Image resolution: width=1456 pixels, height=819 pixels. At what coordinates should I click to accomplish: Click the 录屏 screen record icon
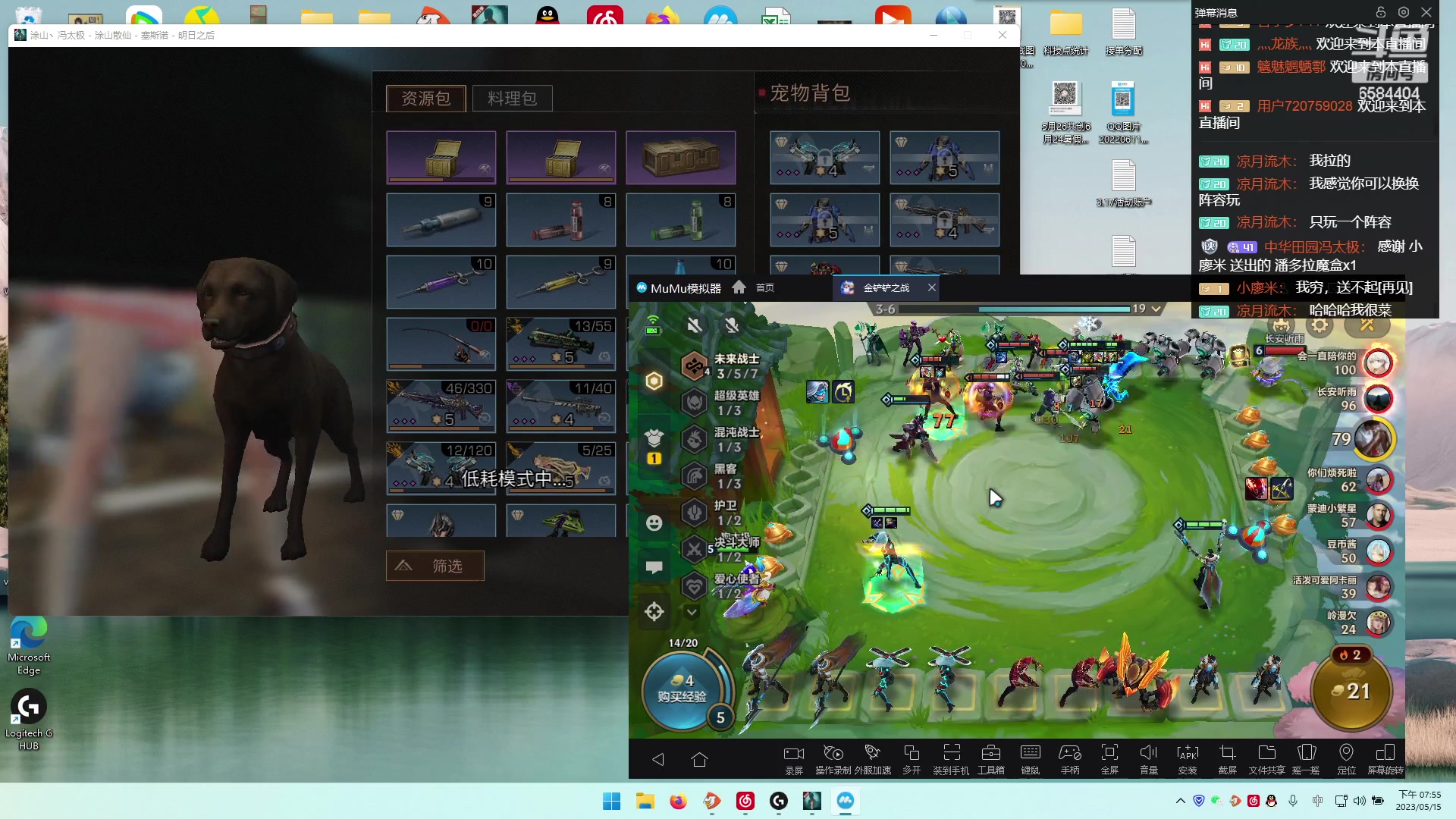click(x=793, y=754)
